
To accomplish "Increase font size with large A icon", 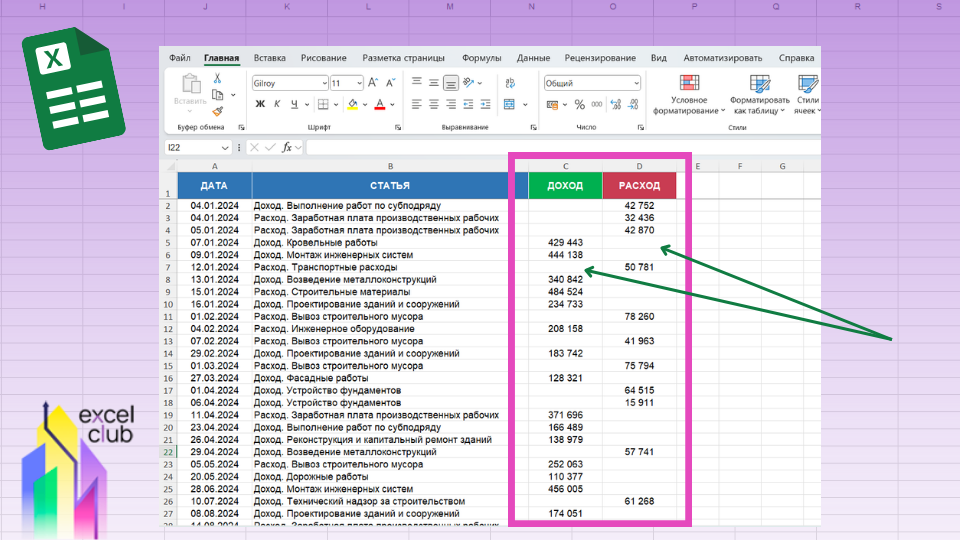I will [373, 83].
